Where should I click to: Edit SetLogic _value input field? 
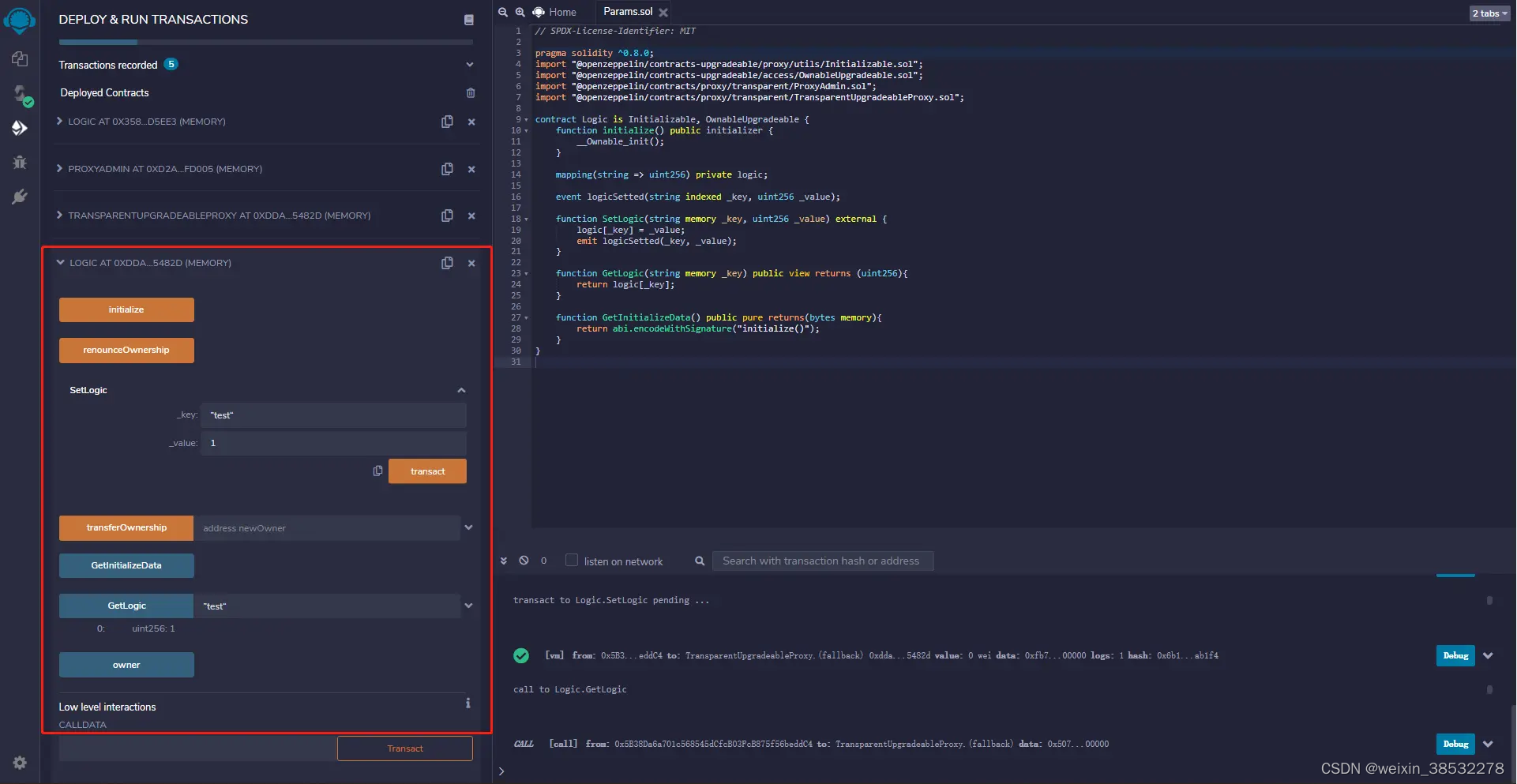point(333,443)
